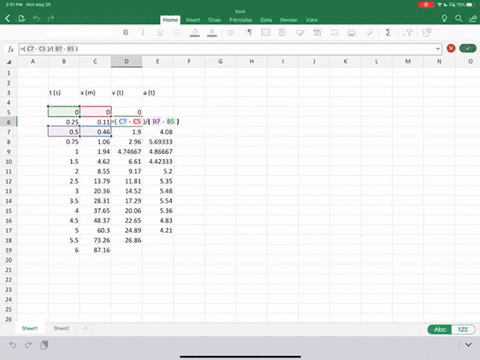
Task: Toggle italic formatting
Action: 143,33
